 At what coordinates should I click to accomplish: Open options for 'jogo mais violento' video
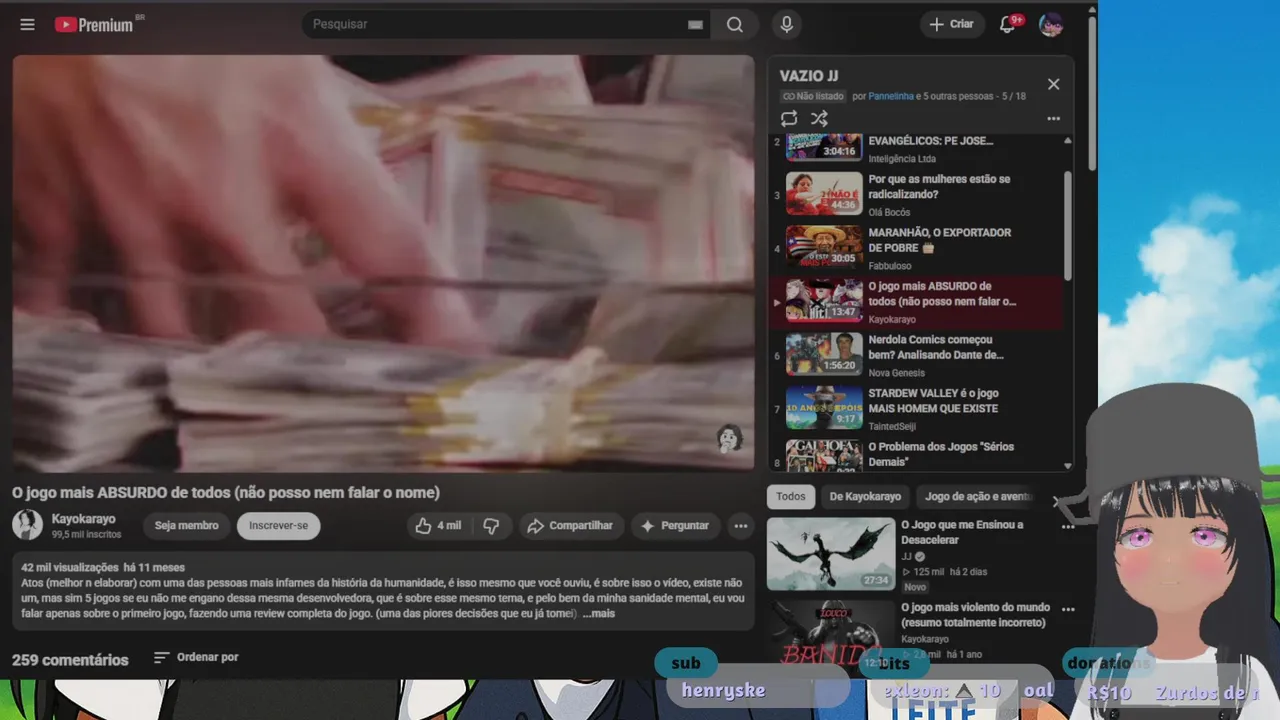pyautogui.click(x=1068, y=609)
